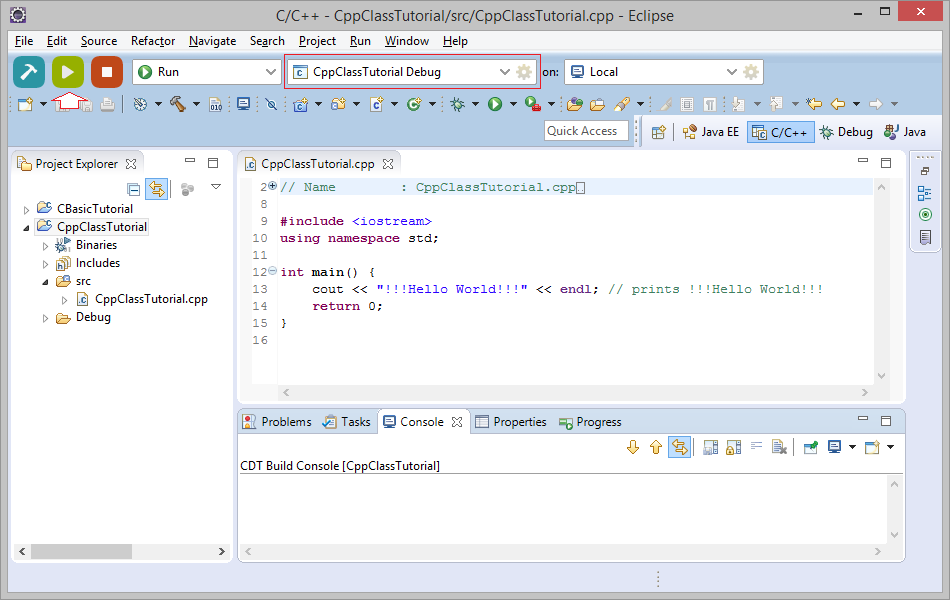Toggle Pin Console icon
950x600 pixels.
pyautogui.click(x=811, y=447)
